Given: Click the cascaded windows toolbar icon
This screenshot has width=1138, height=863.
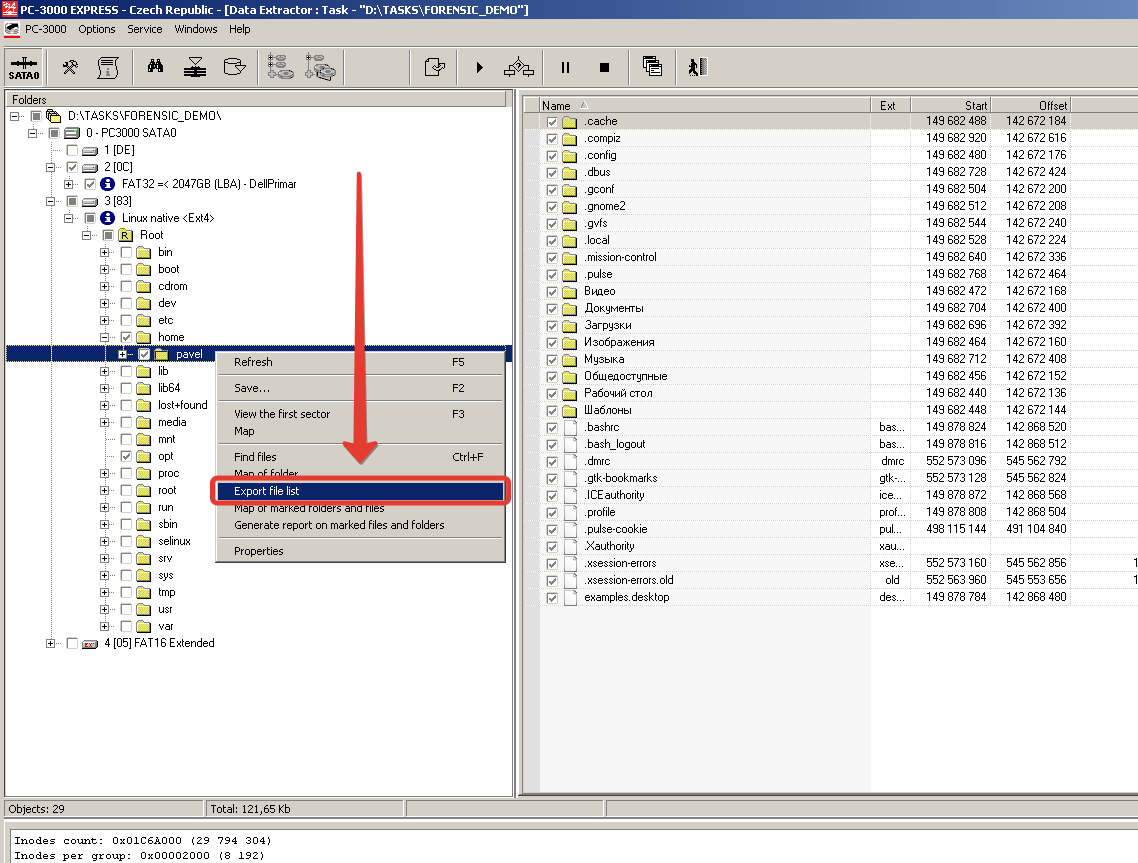Looking at the screenshot, I should (652, 67).
